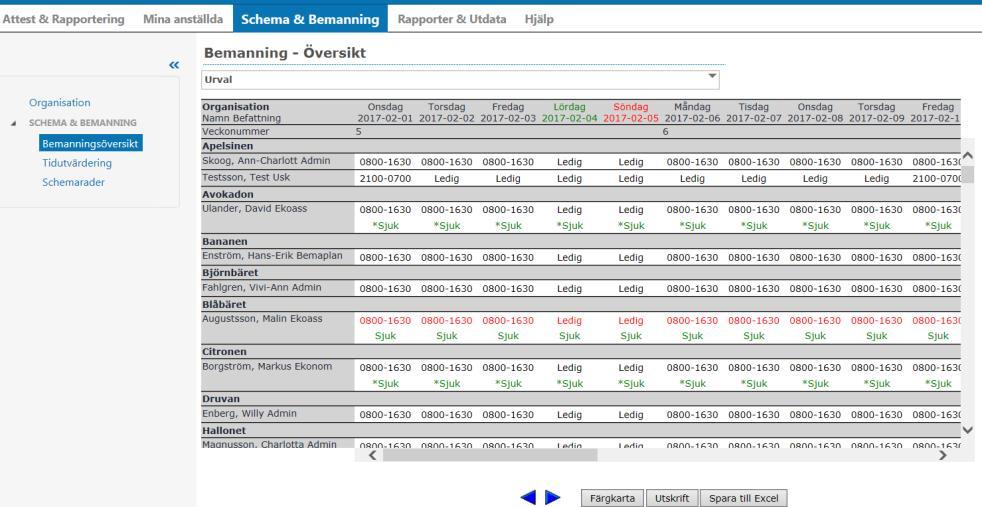Click the horizontal scrollbar right arrow

943,455
